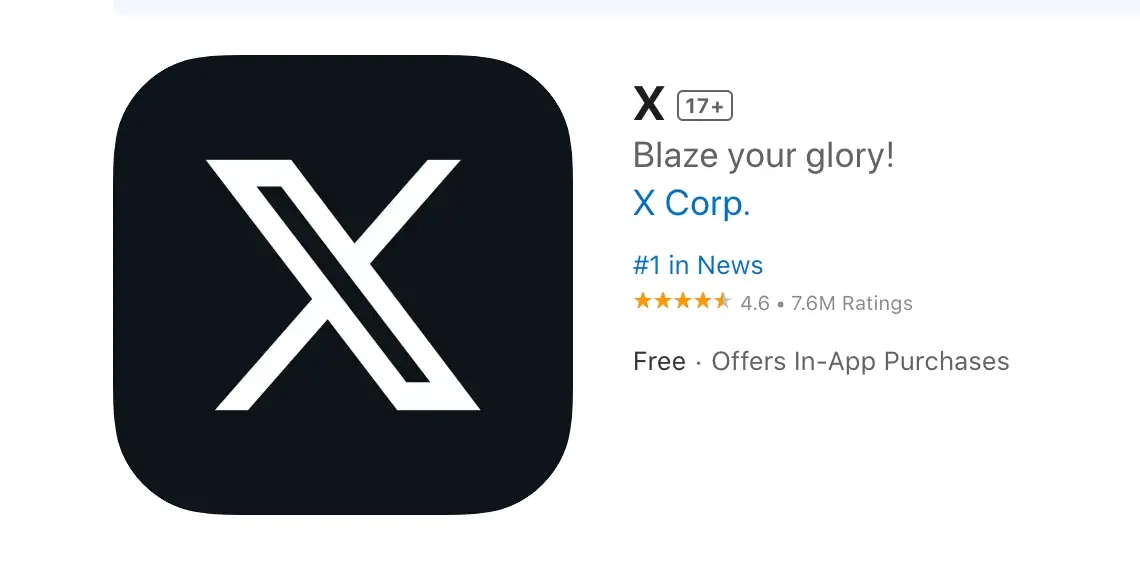The width and height of the screenshot is (1140, 570).
Task: Click the fourth orange rating star
Action: coord(702,301)
